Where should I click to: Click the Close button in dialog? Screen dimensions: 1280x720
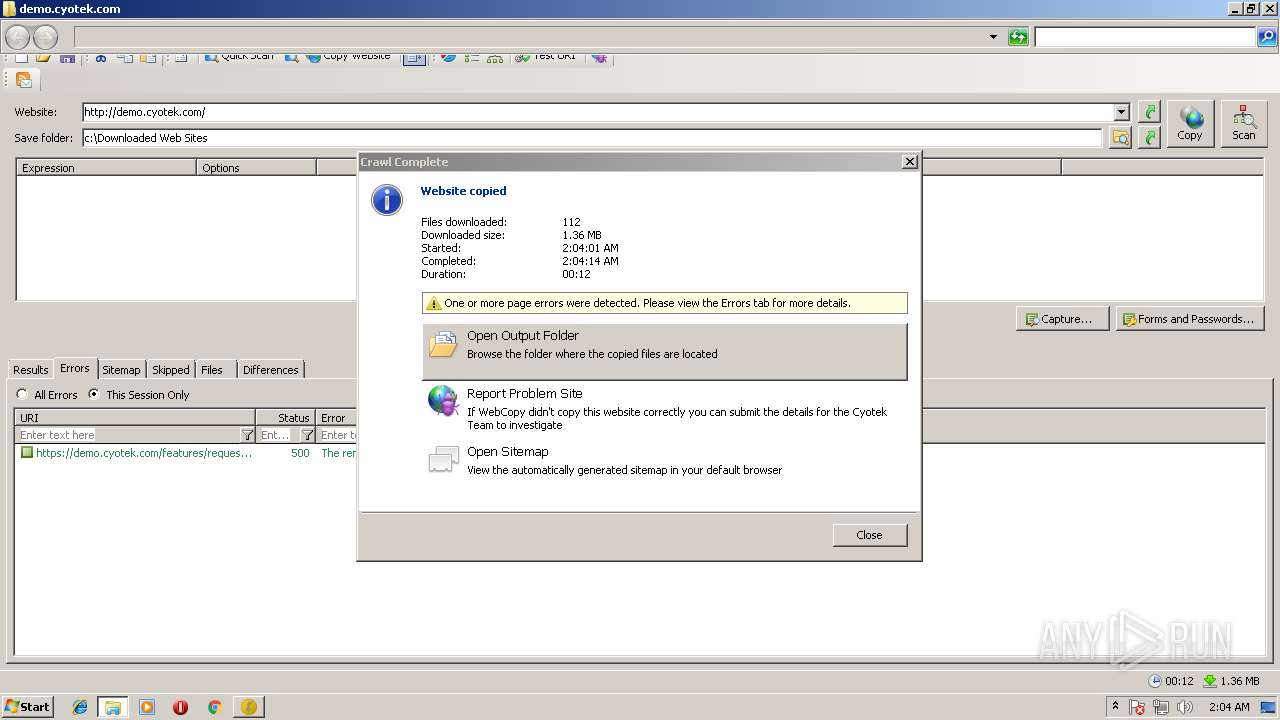(870, 535)
